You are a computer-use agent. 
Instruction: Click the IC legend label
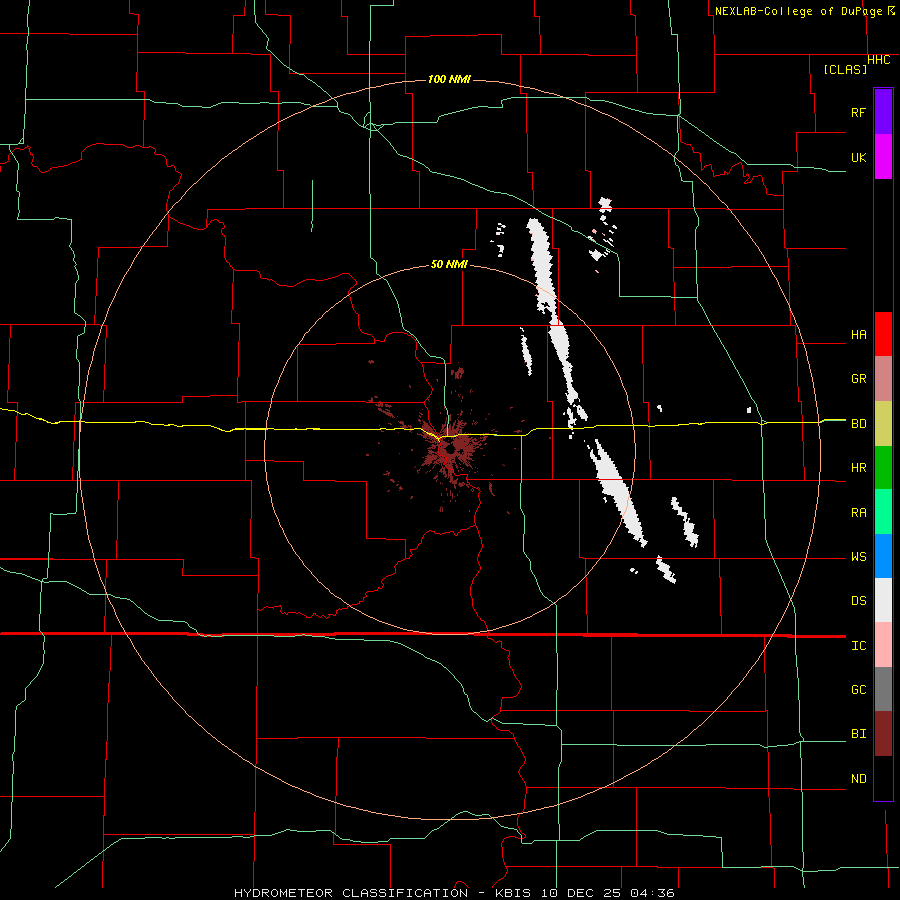tap(858, 646)
